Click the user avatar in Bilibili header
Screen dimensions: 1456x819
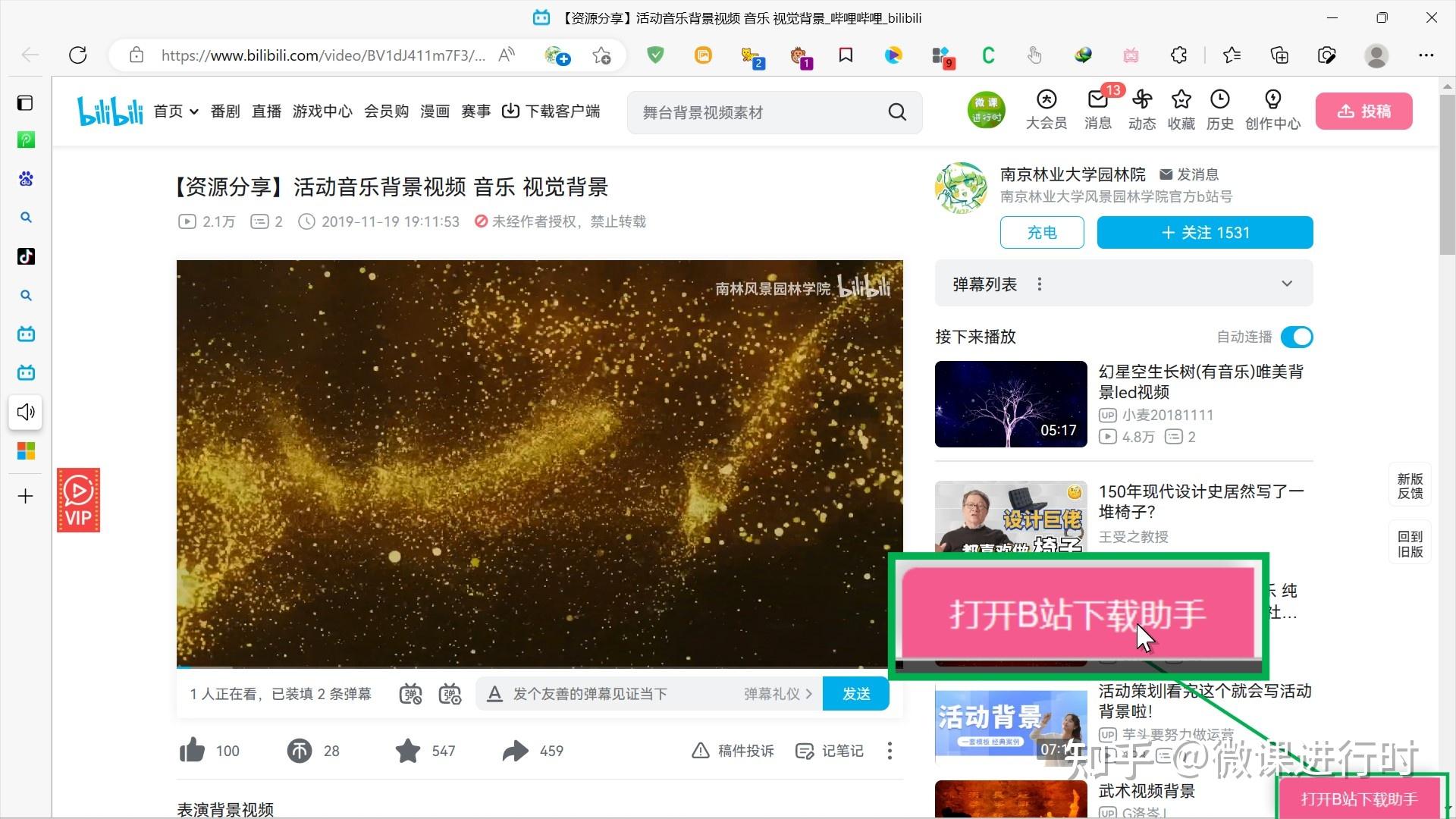(x=986, y=111)
